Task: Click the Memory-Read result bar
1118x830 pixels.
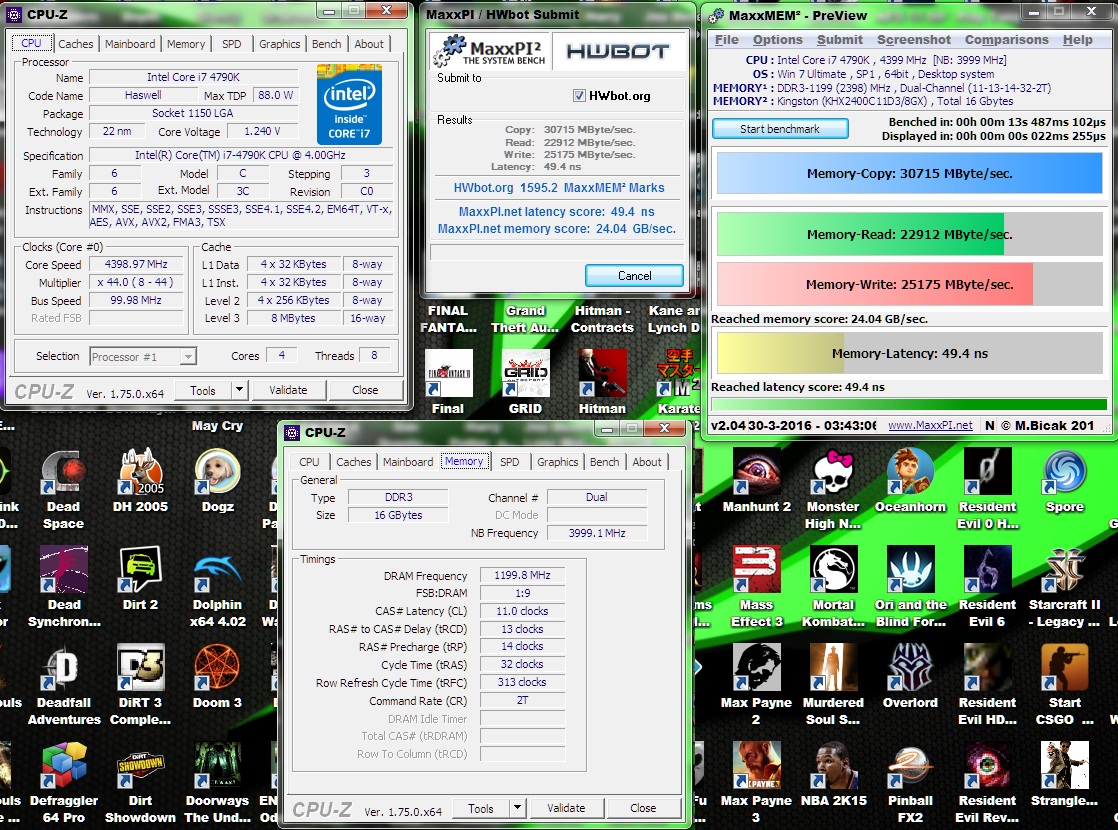Action: coord(910,235)
